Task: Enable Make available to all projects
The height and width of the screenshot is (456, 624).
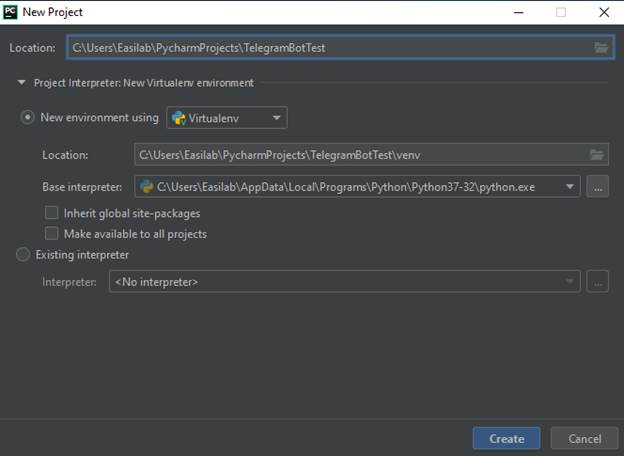Action: (x=52, y=234)
